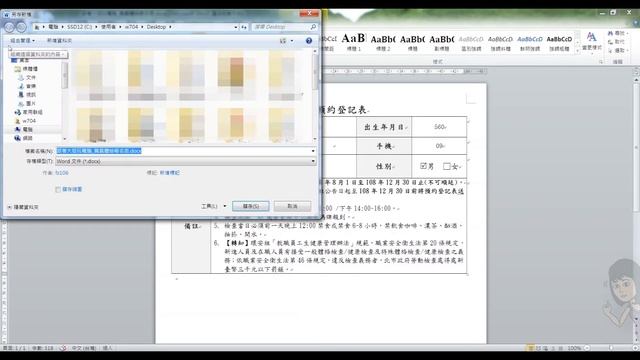Open the view options dropdown arrow
Screen dimensions: 640x360
click(x=292, y=40)
